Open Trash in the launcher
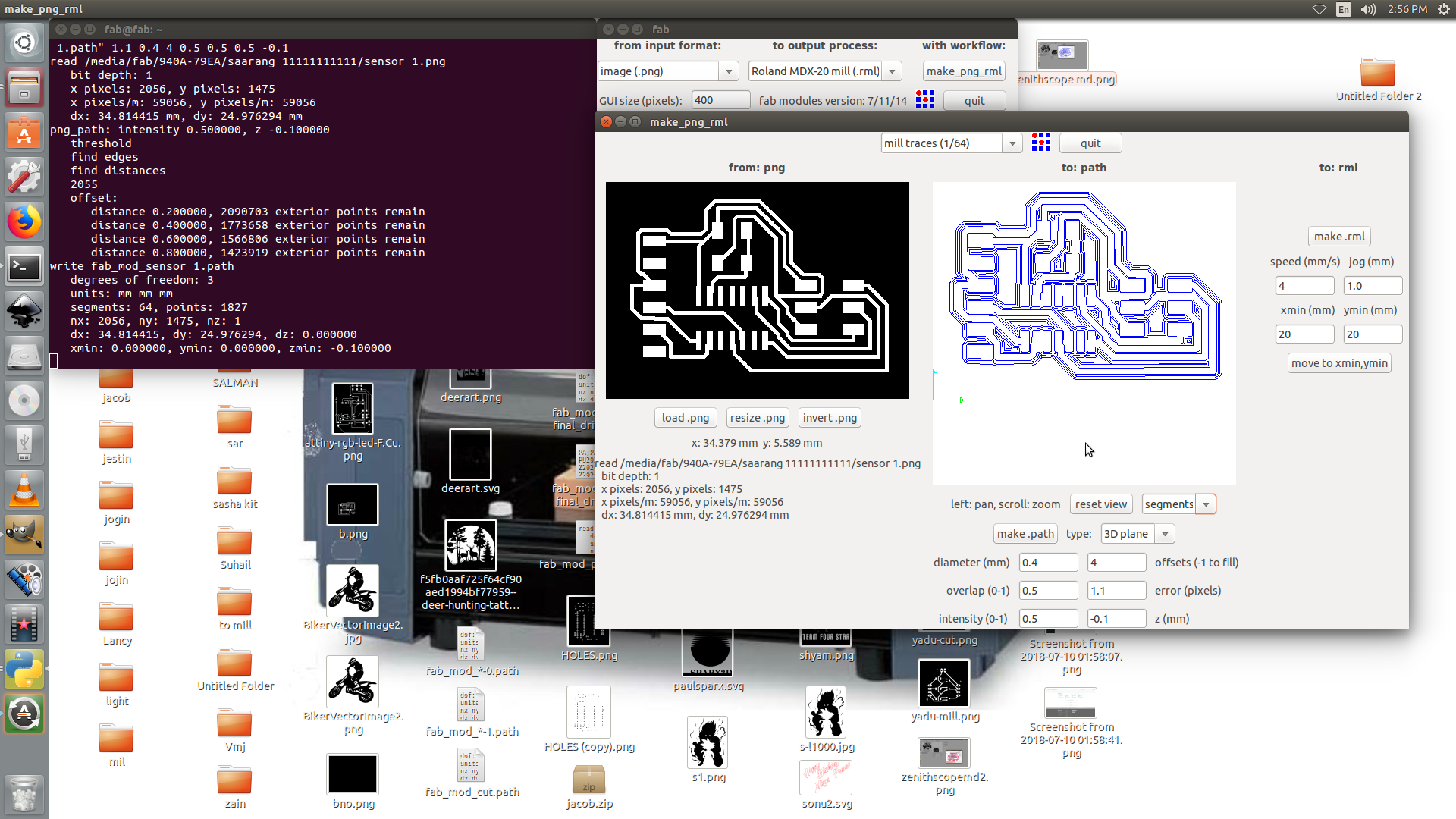Screen dimensions: 1456x819 (24, 794)
